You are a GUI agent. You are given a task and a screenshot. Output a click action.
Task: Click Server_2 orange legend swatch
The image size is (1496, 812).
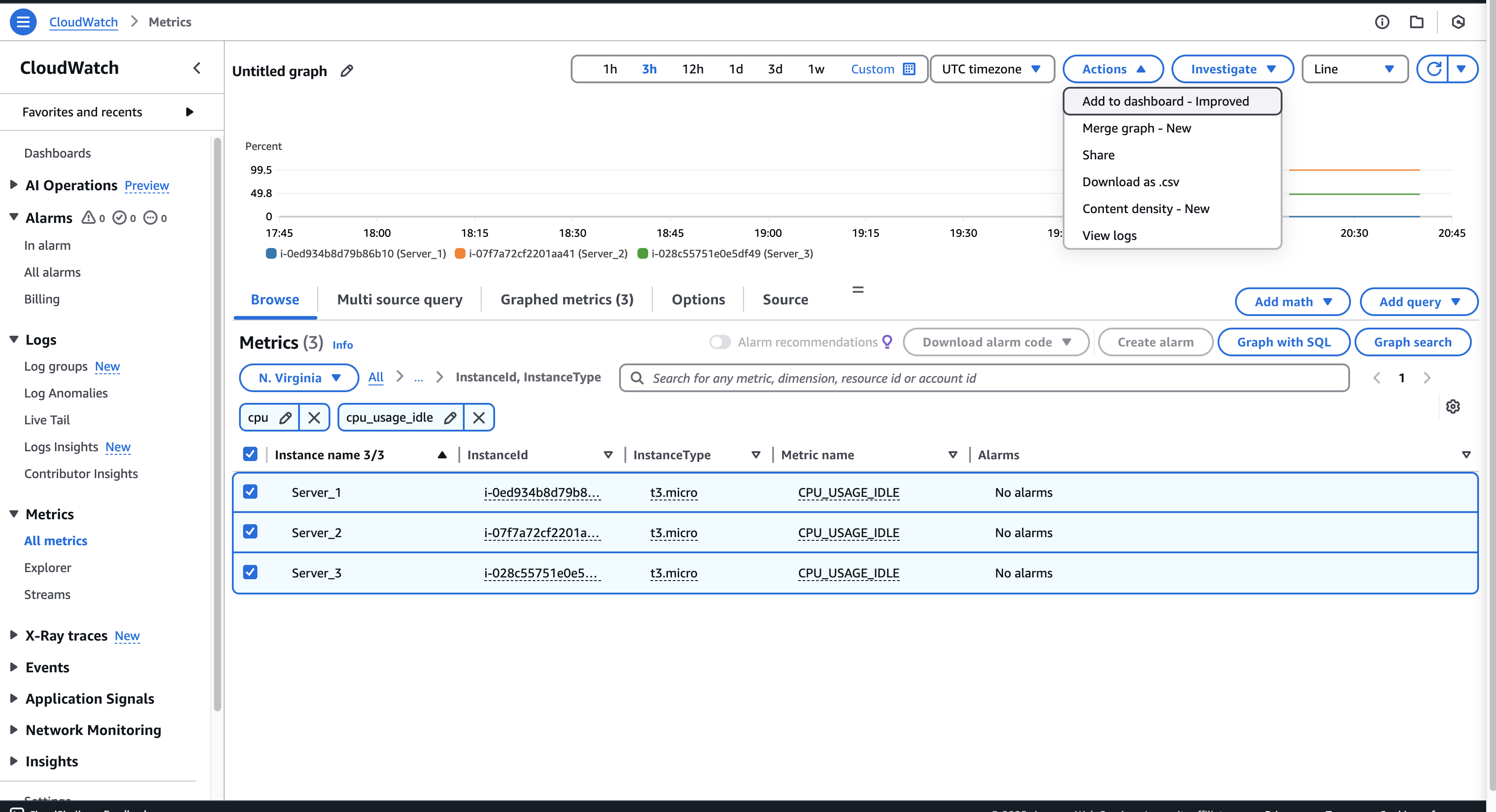pyautogui.click(x=460, y=254)
